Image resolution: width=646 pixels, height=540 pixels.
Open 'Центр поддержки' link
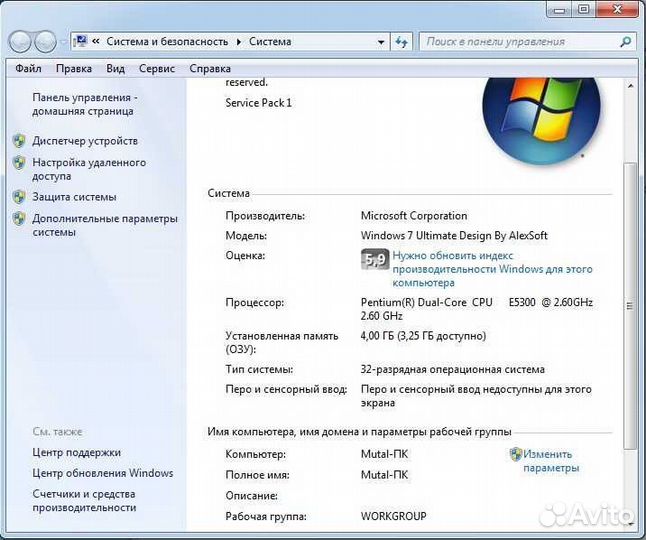[x=77, y=452]
